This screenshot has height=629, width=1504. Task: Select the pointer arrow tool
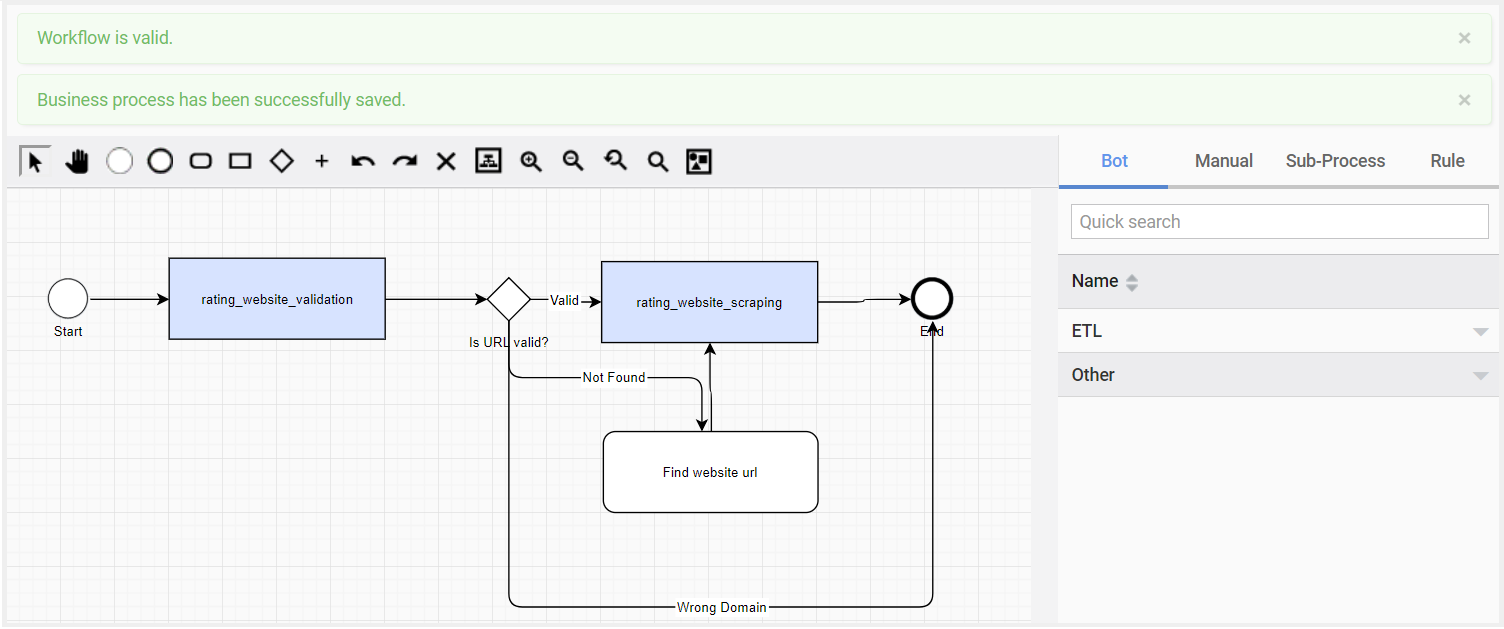tap(35, 161)
